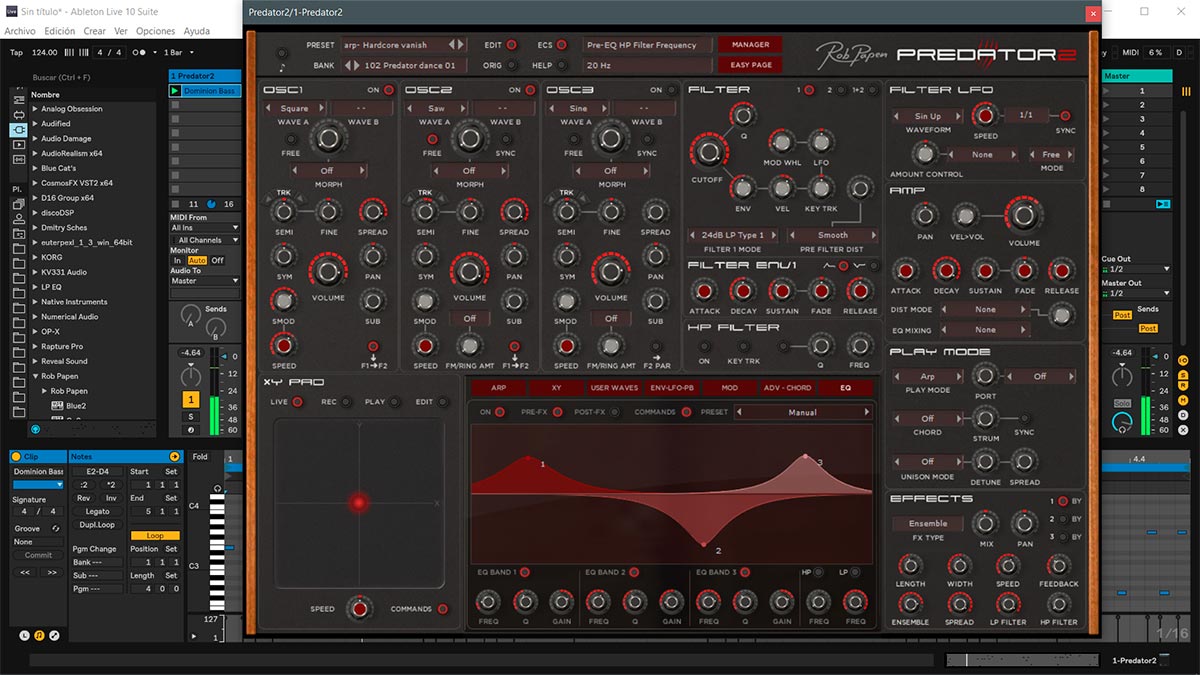Open the Sin Up LFO waveform selector
Image resolution: width=1200 pixels, height=675 pixels.
928,116
